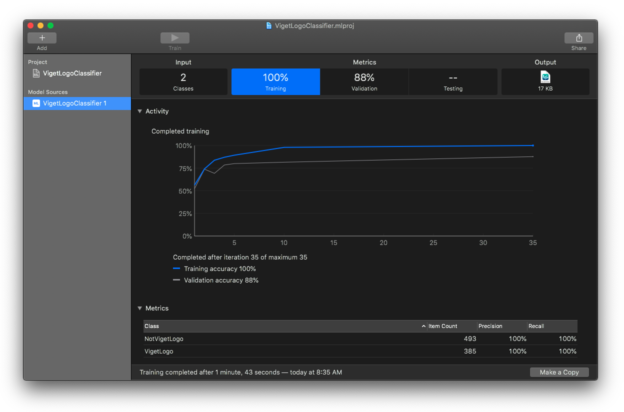This screenshot has width=624, height=412.
Task: Click the 385 item count cell
Action: (470, 351)
